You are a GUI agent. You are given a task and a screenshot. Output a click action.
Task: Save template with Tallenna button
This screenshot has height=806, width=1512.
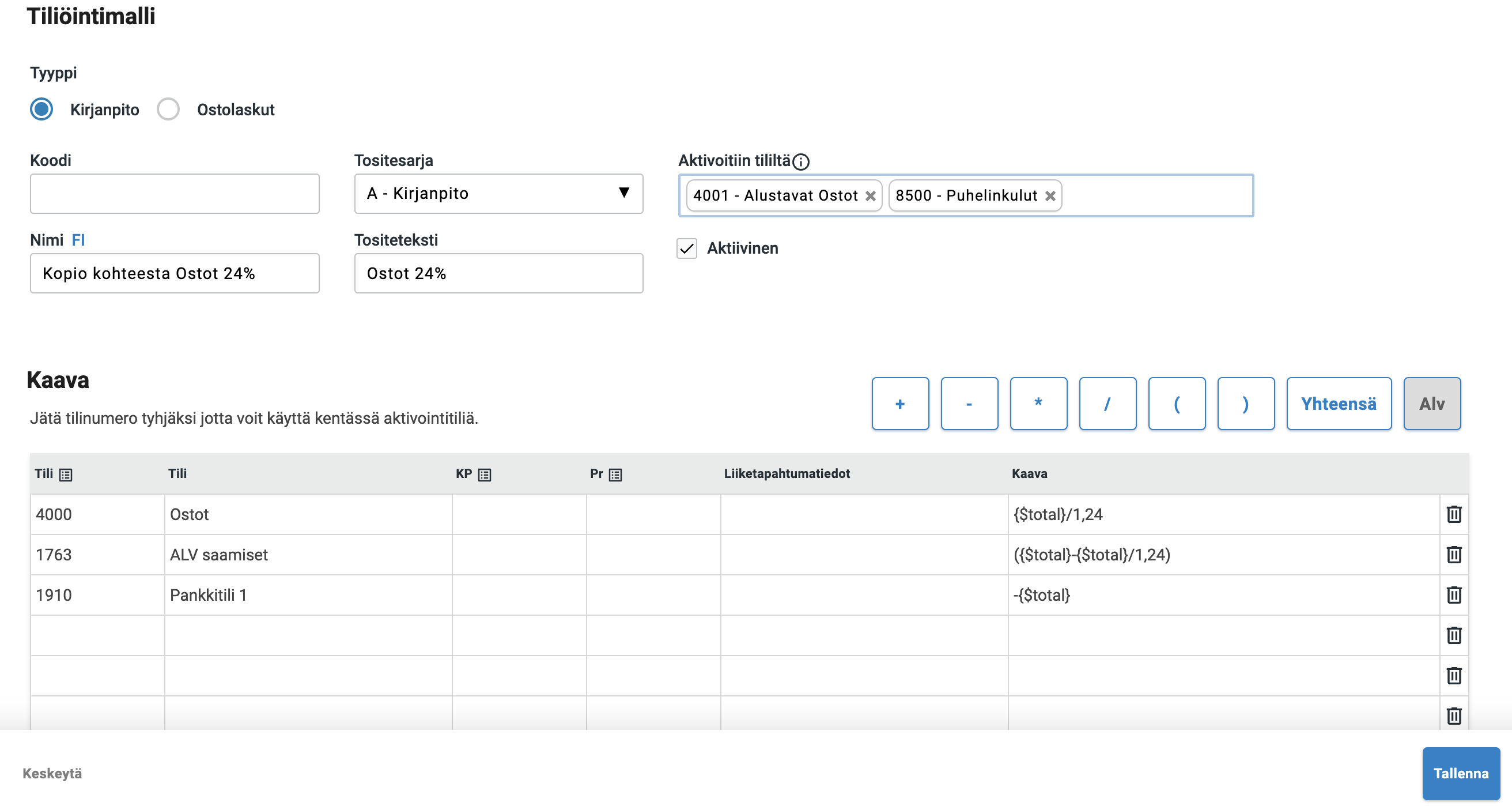pyautogui.click(x=1460, y=773)
